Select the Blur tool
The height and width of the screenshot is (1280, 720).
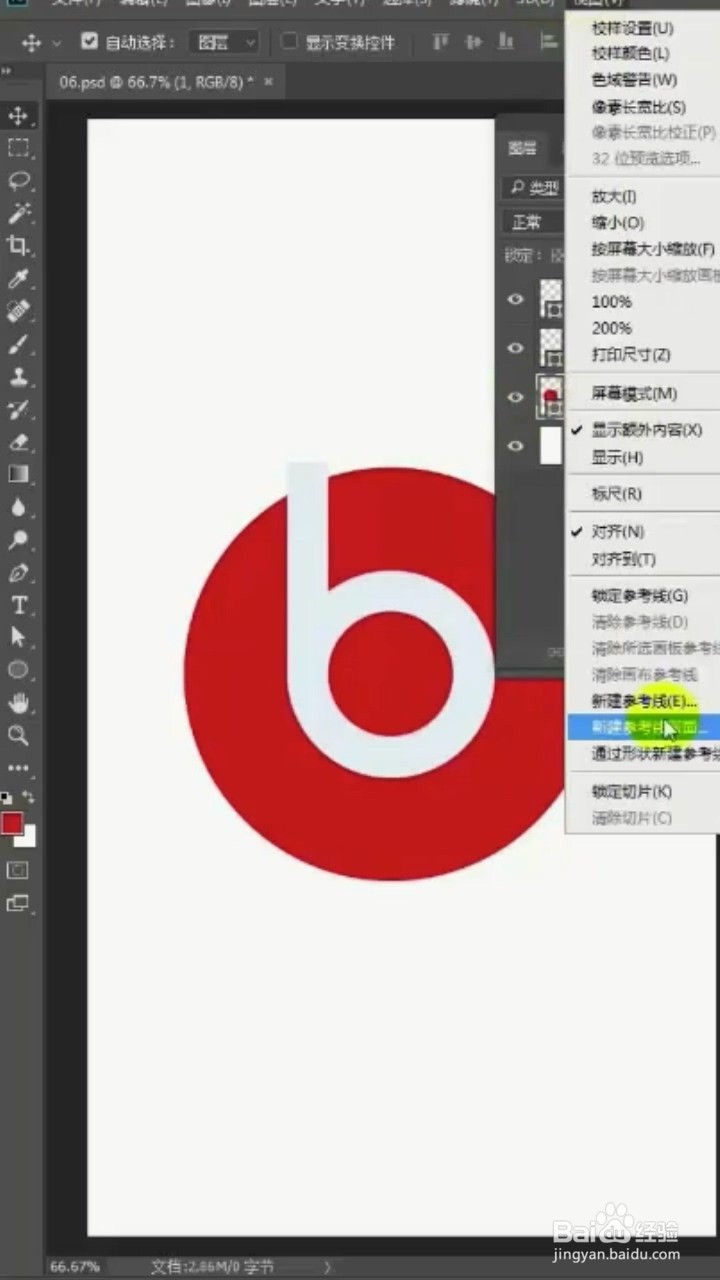[x=18, y=507]
